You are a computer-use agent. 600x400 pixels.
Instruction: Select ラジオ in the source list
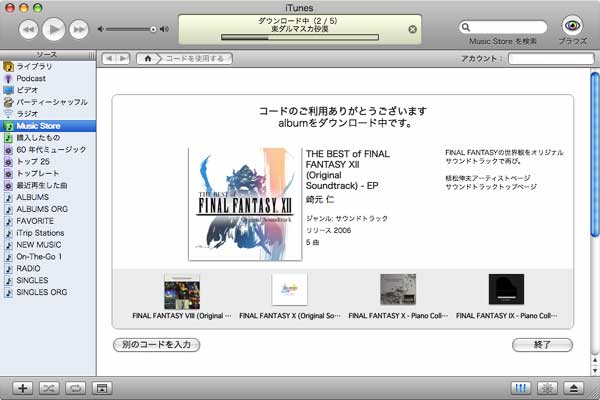point(48,114)
